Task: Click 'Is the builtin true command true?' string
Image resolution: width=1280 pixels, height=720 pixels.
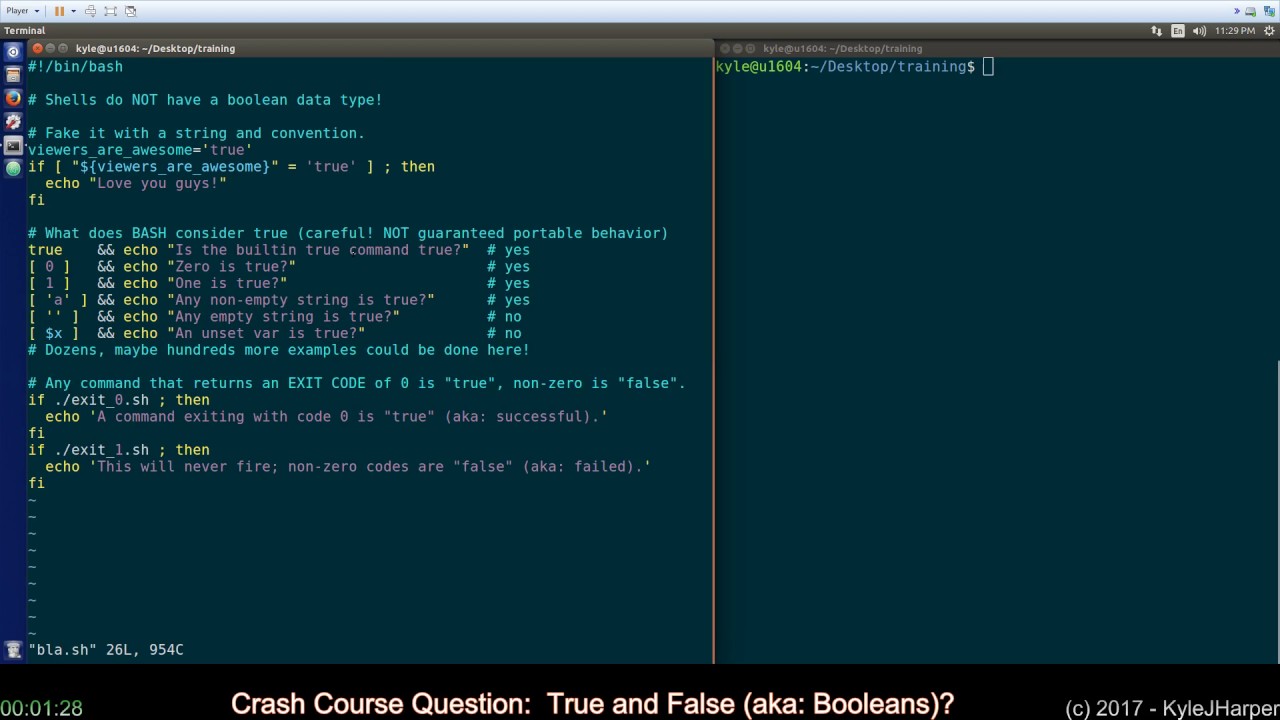Action: point(318,250)
